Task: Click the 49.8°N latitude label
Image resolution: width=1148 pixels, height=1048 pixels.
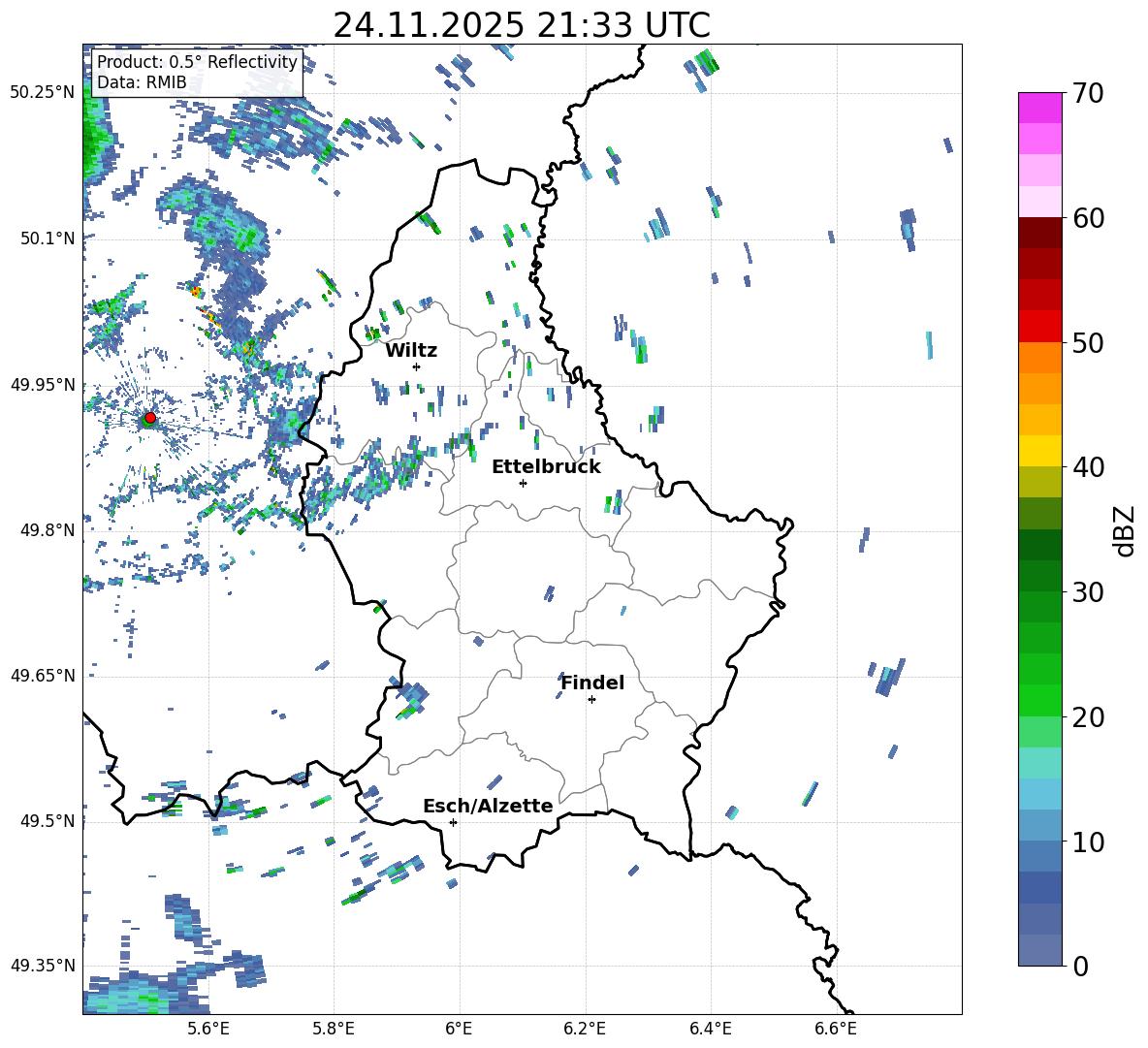Action: point(47,530)
